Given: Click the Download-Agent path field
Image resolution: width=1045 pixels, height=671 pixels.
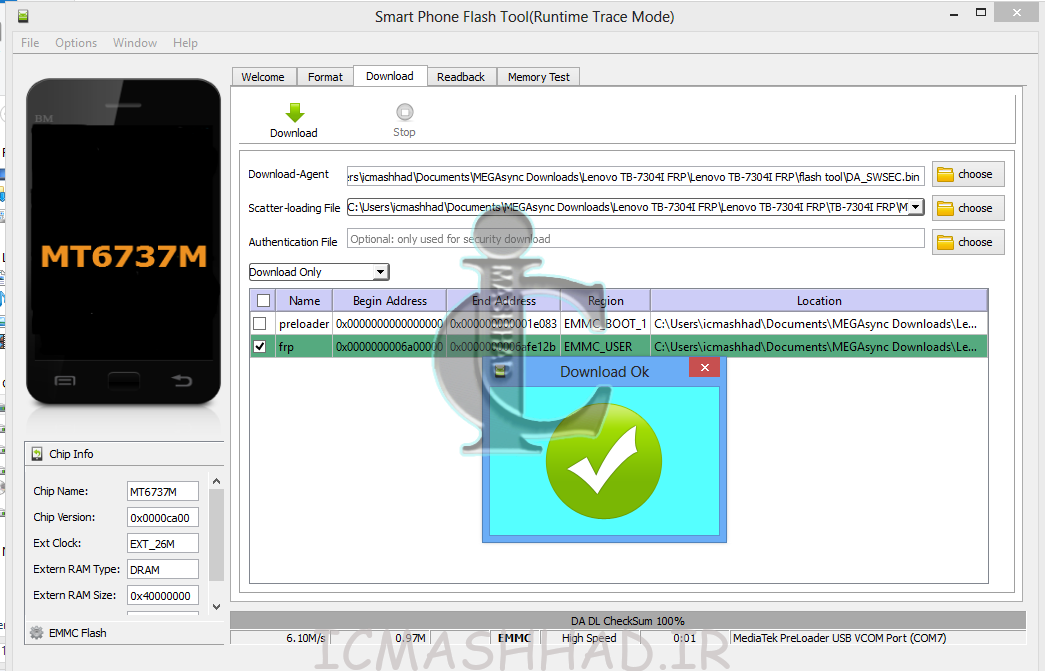Looking at the screenshot, I should pyautogui.click(x=635, y=177).
